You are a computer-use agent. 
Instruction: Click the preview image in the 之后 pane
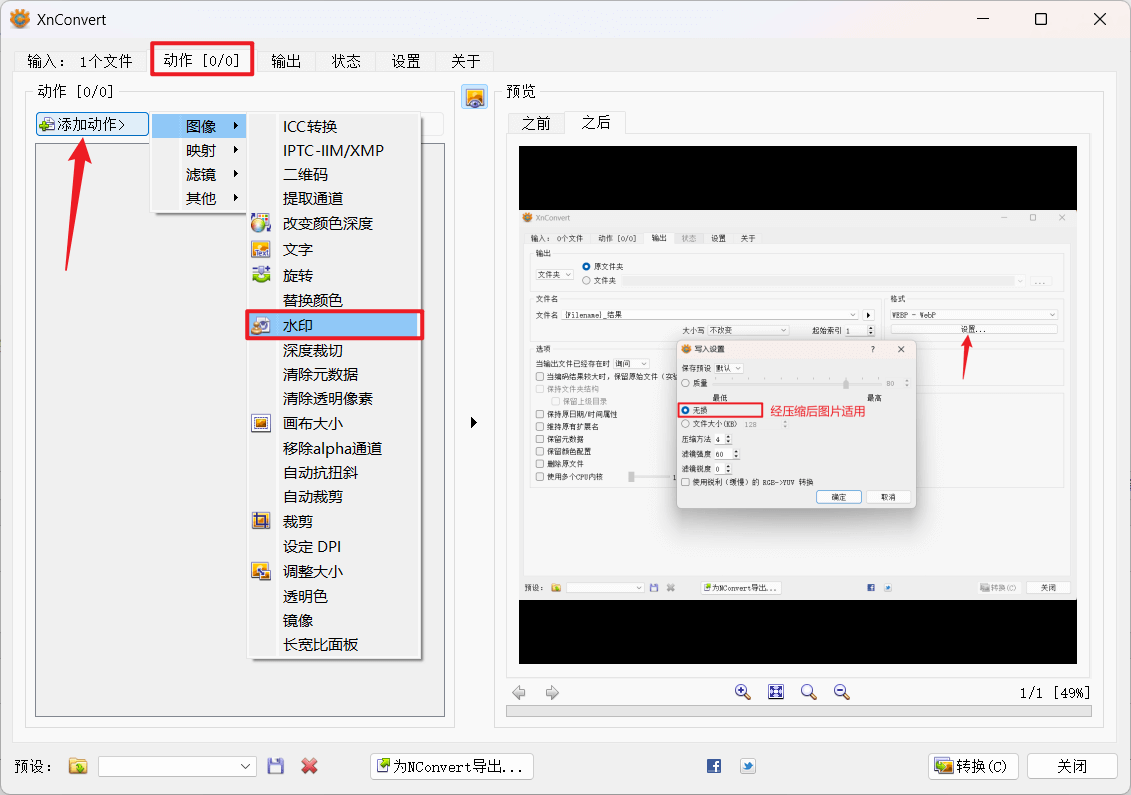coord(798,405)
